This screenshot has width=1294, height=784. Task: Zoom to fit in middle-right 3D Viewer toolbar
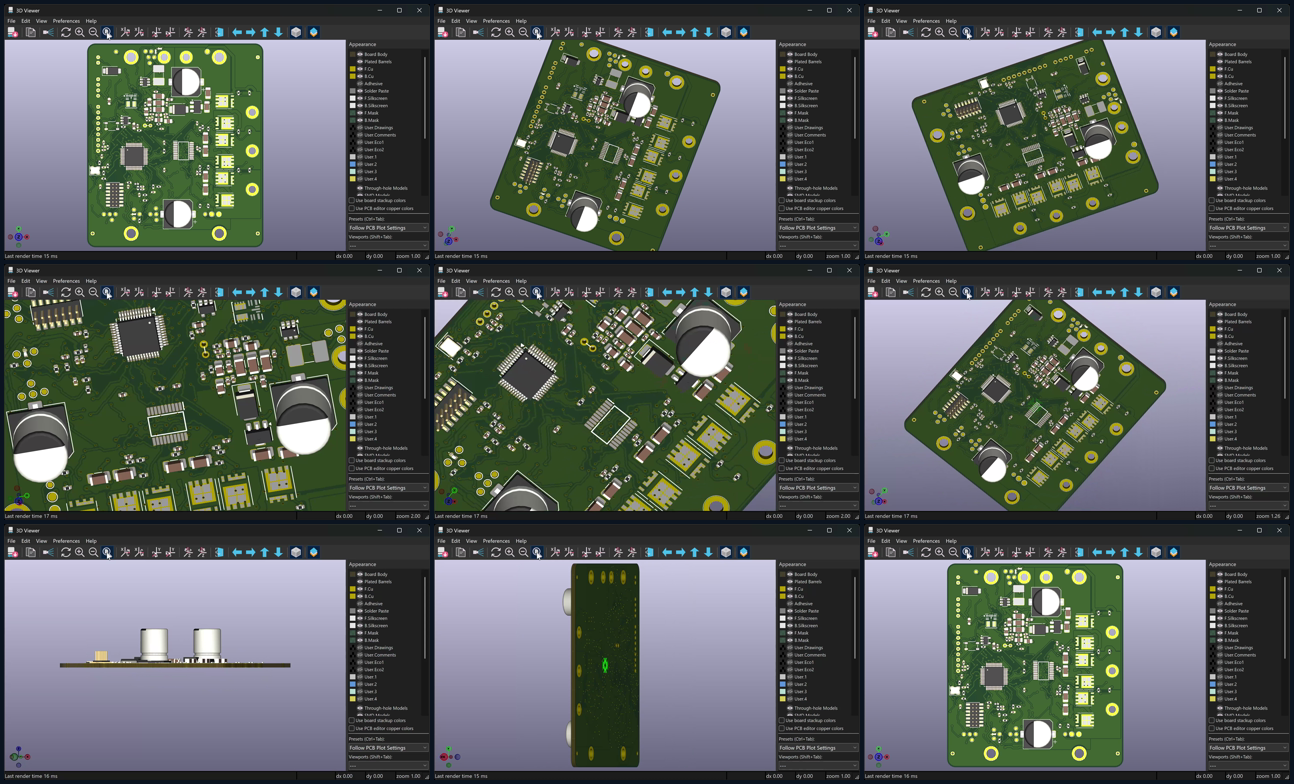[x=967, y=292]
